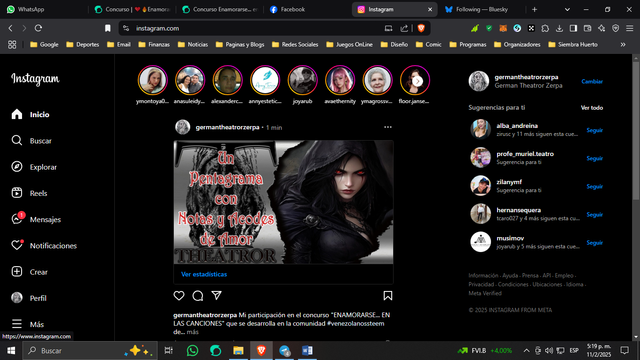The height and width of the screenshot is (360, 640).
Task: Open Inicio in Instagram sidebar
Action: tap(31, 114)
